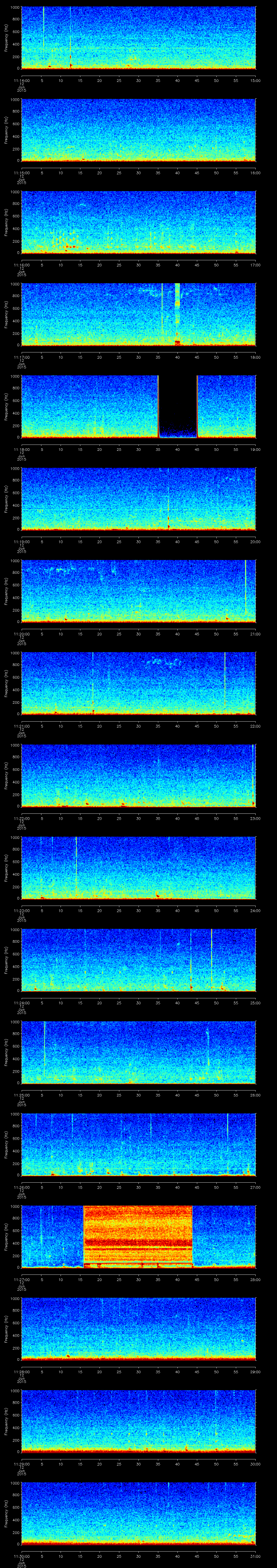277x1568 pixels.
Task: Click the 26:00 end time label
Action: click(256, 1095)
